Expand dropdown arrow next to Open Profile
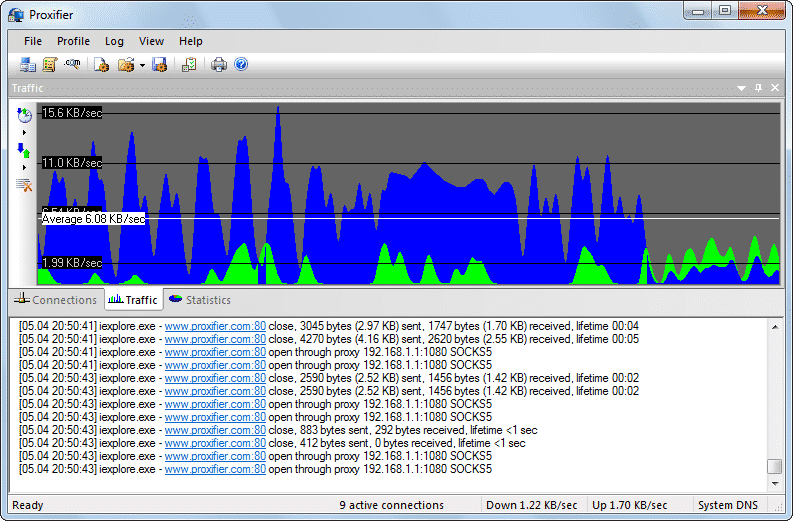 (142, 65)
